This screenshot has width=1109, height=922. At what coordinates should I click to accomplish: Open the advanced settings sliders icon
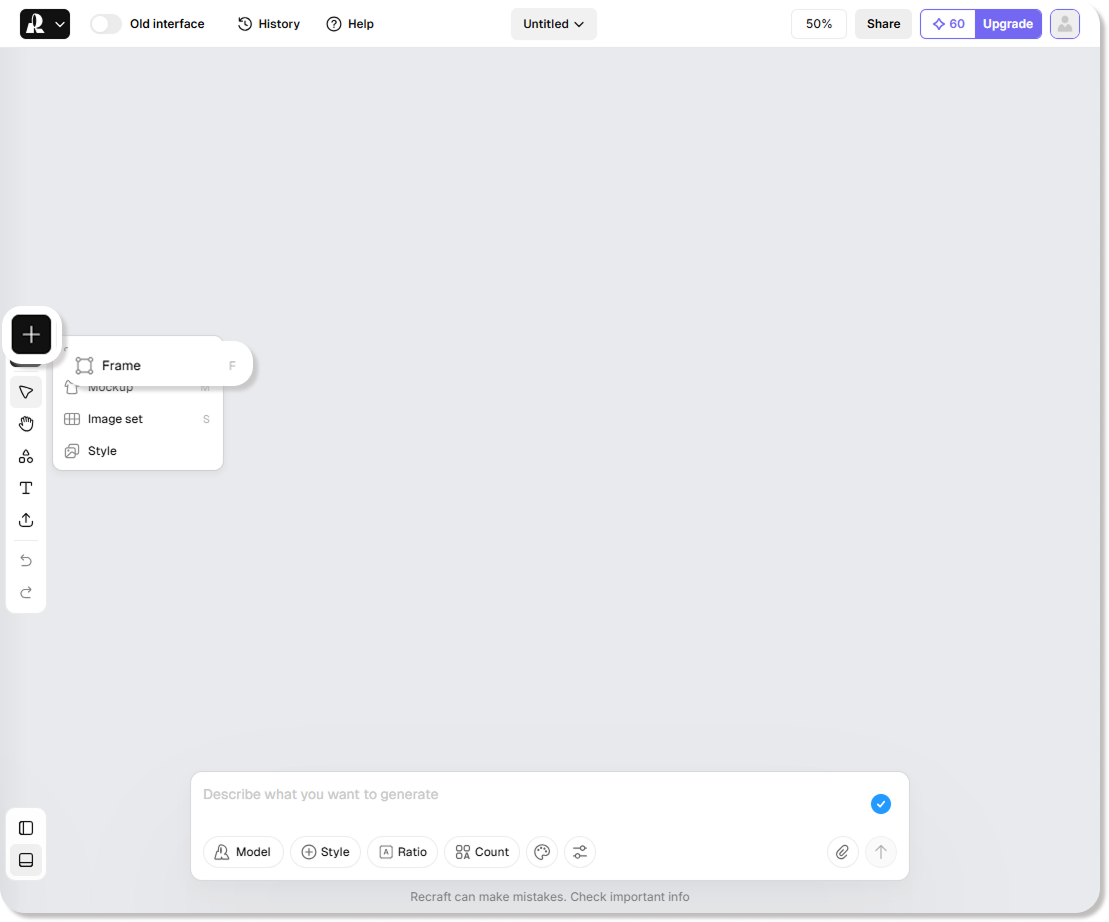pyautogui.click(x=580, y=852)
